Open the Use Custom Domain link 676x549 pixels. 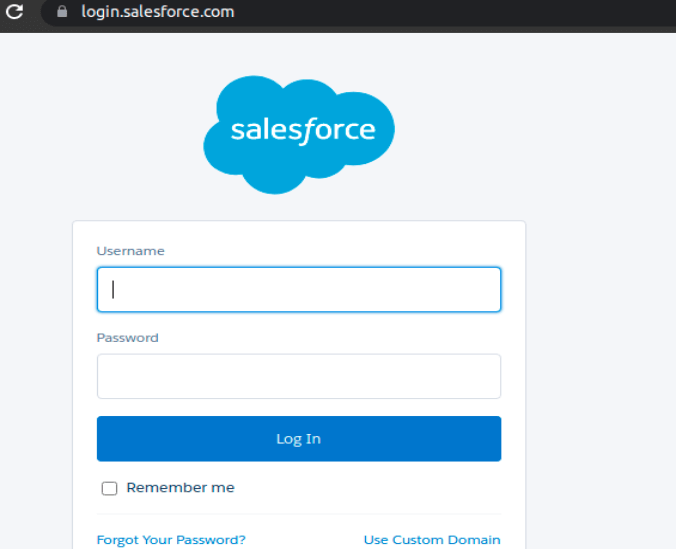432,540
